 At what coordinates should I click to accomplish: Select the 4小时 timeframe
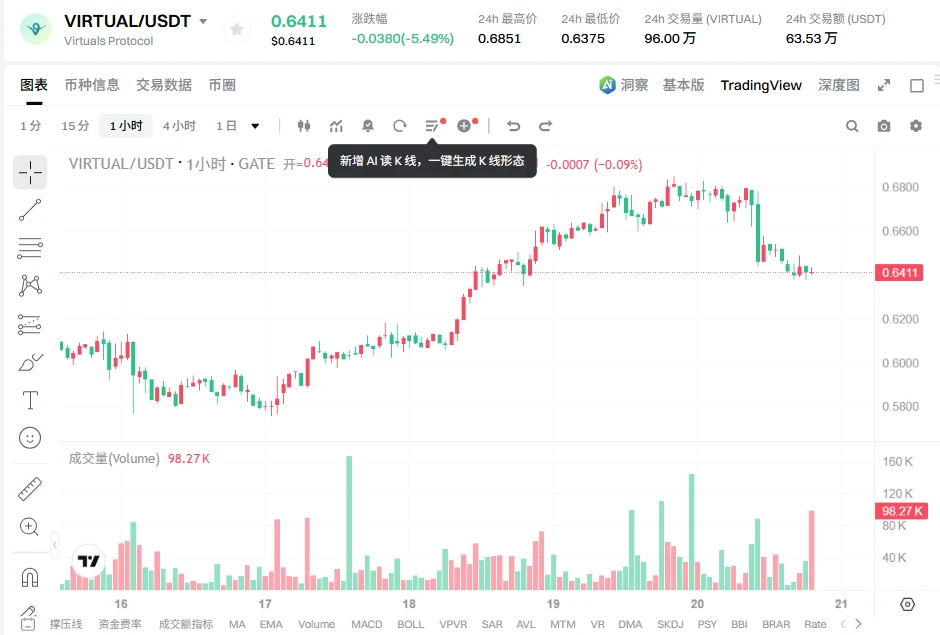[179, 126]
